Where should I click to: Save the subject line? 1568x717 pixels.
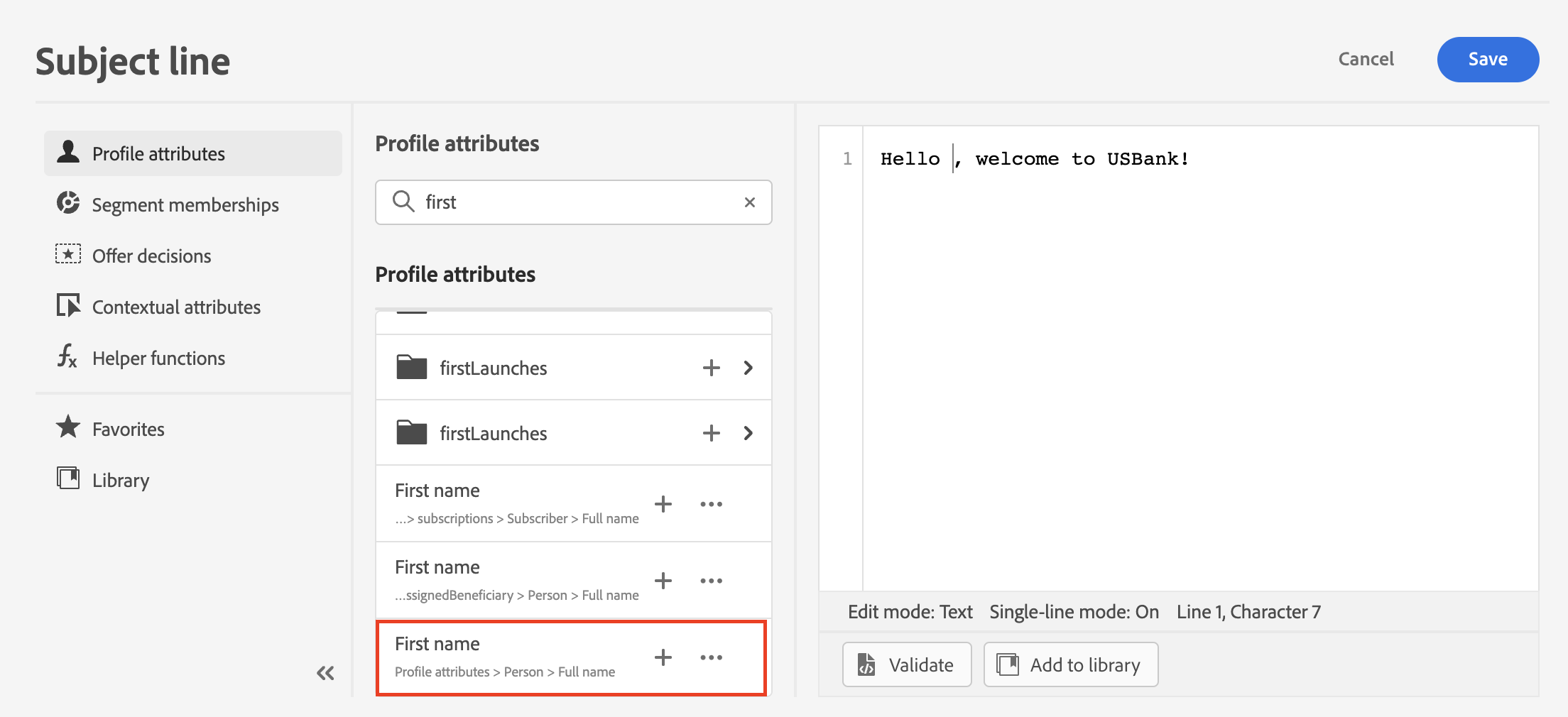(1488, 60)
